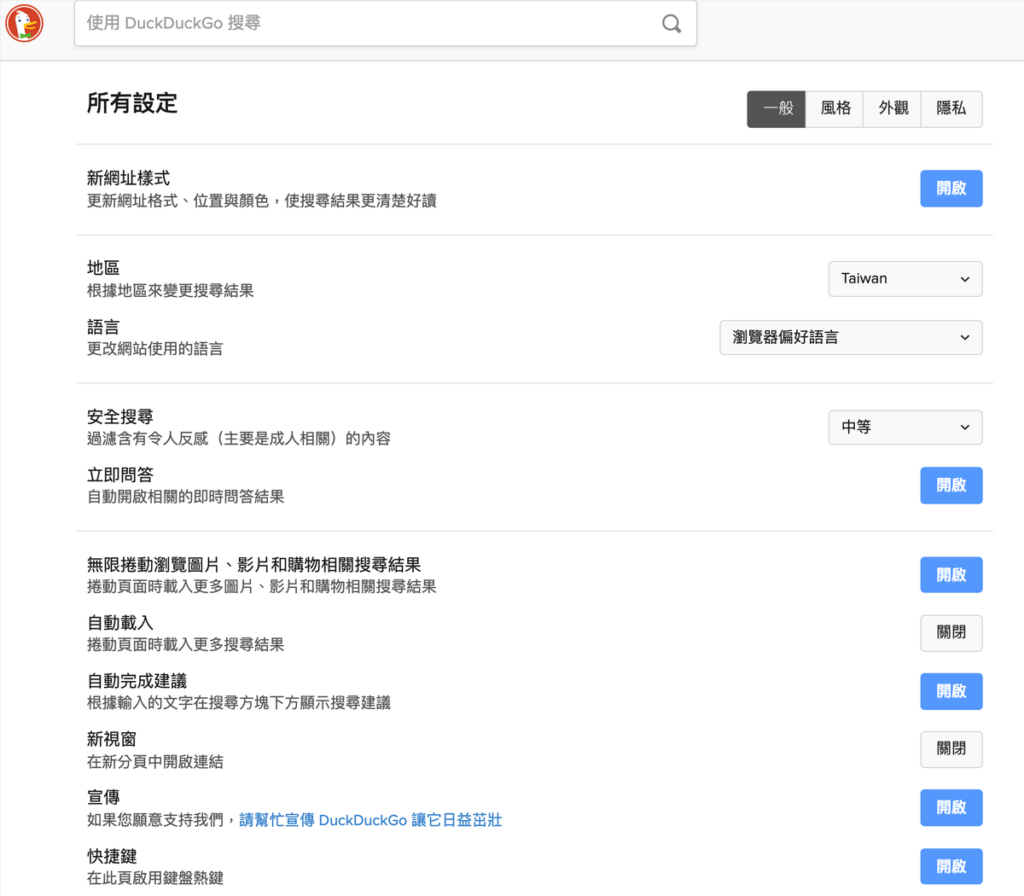The image size is (1024, 896).
Task: Switch to the 外觀 settings tab
Action: click(892, 109)
